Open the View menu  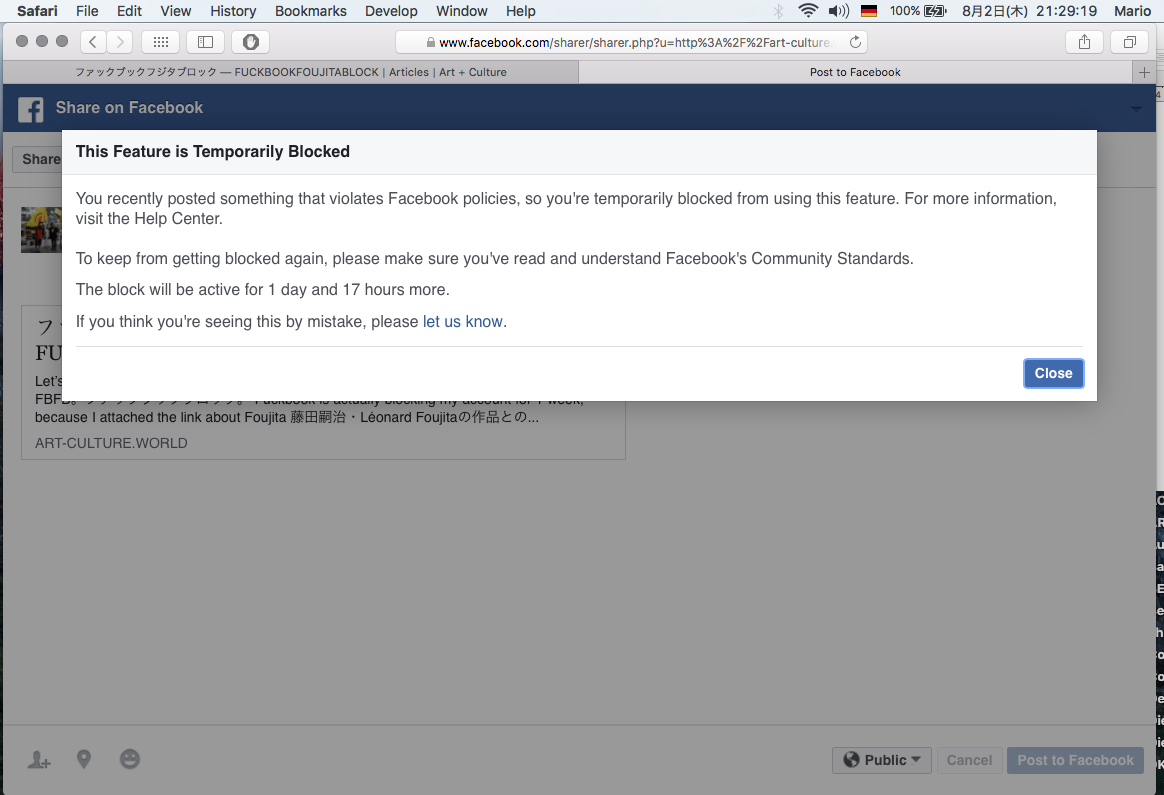click(x=176, y=11)
